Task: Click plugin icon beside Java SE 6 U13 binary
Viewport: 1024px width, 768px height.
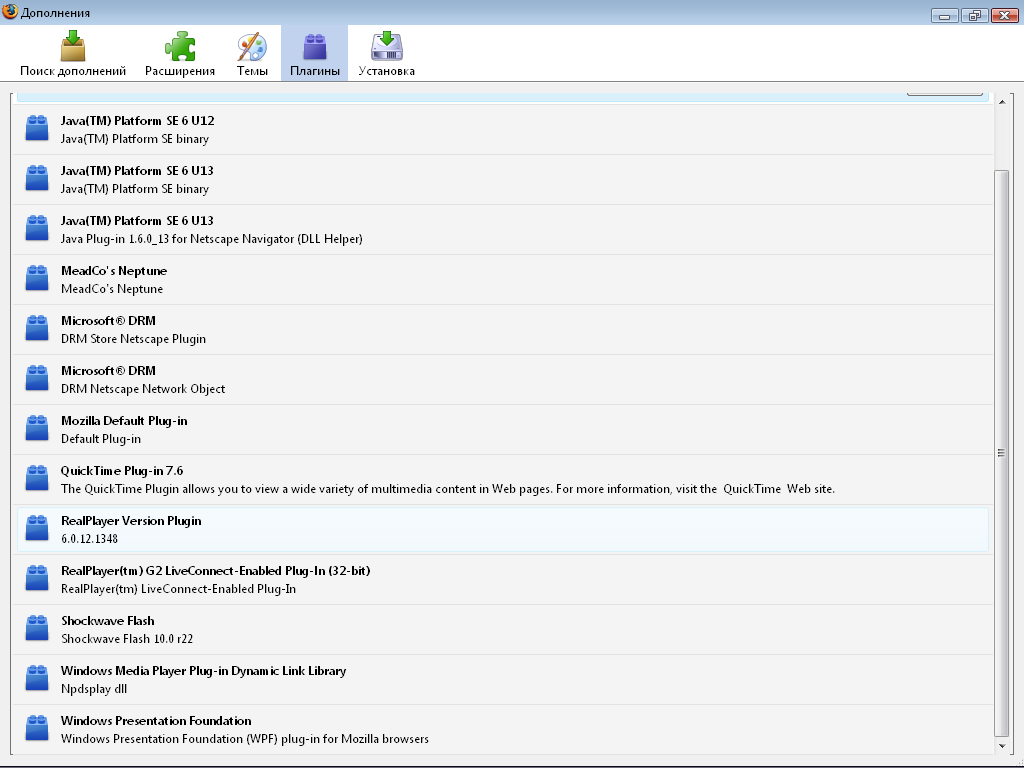Action: (37, 178)
